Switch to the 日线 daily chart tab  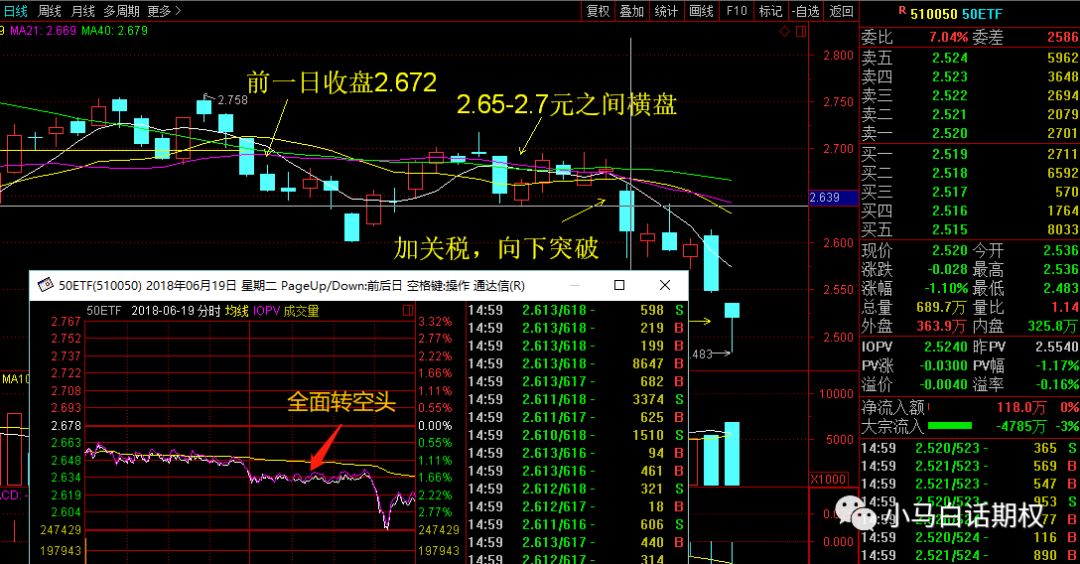[16, 11]
